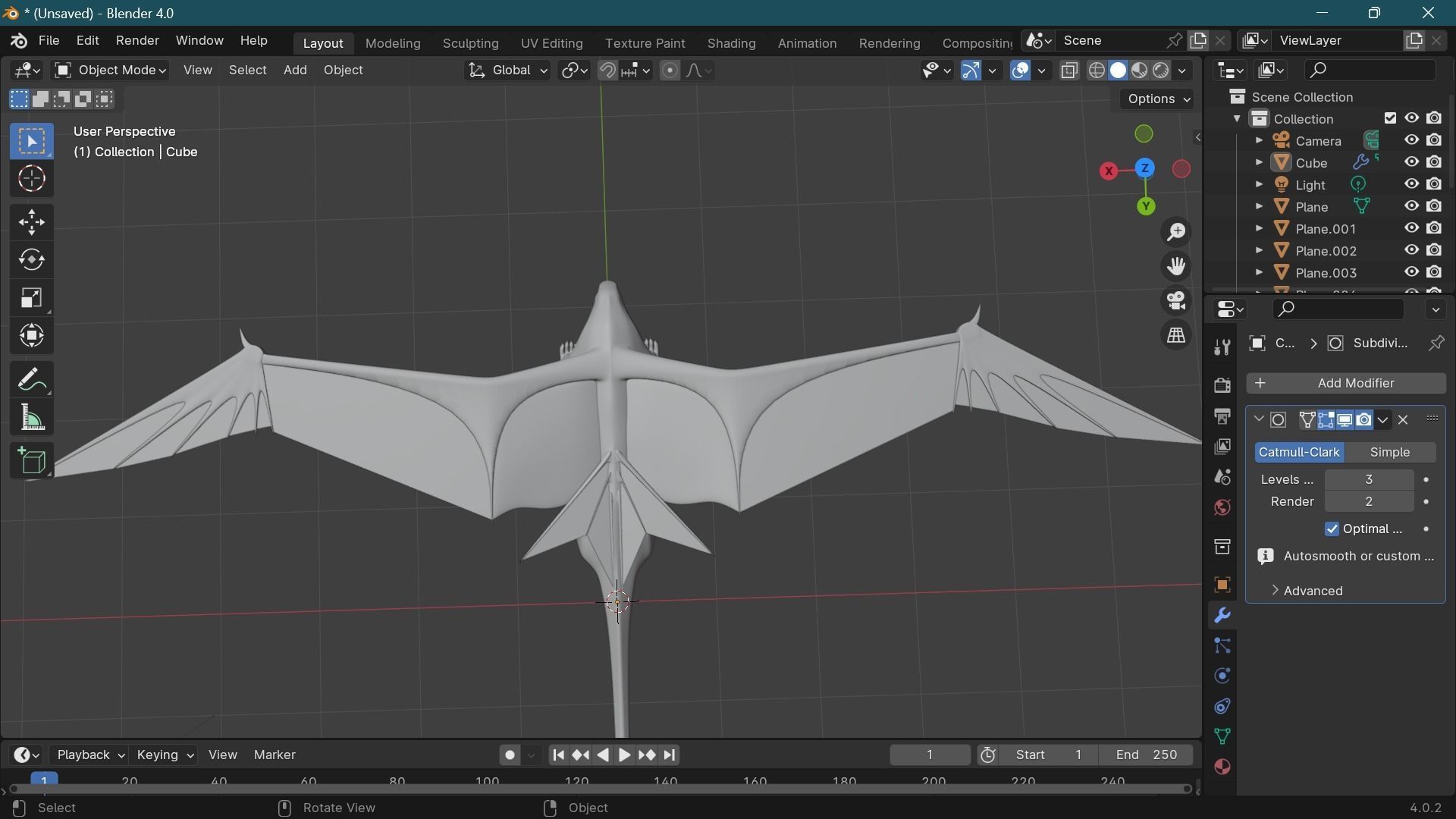
Task: Collapse the Subdivision modifier panel
Action: pyautogui.click(x=1259, y=419)
